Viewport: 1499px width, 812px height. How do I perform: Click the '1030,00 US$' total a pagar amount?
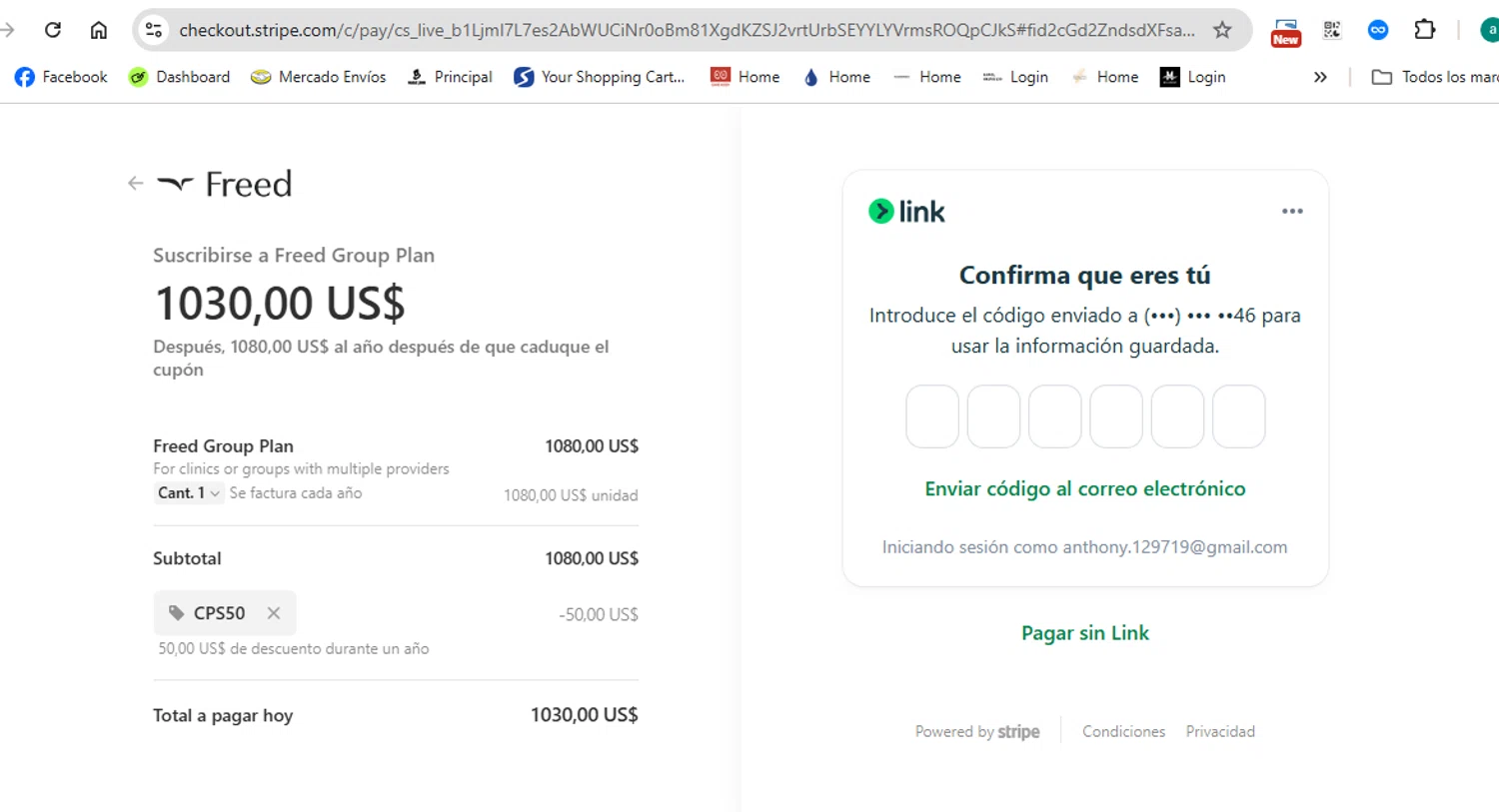point(584,715)
